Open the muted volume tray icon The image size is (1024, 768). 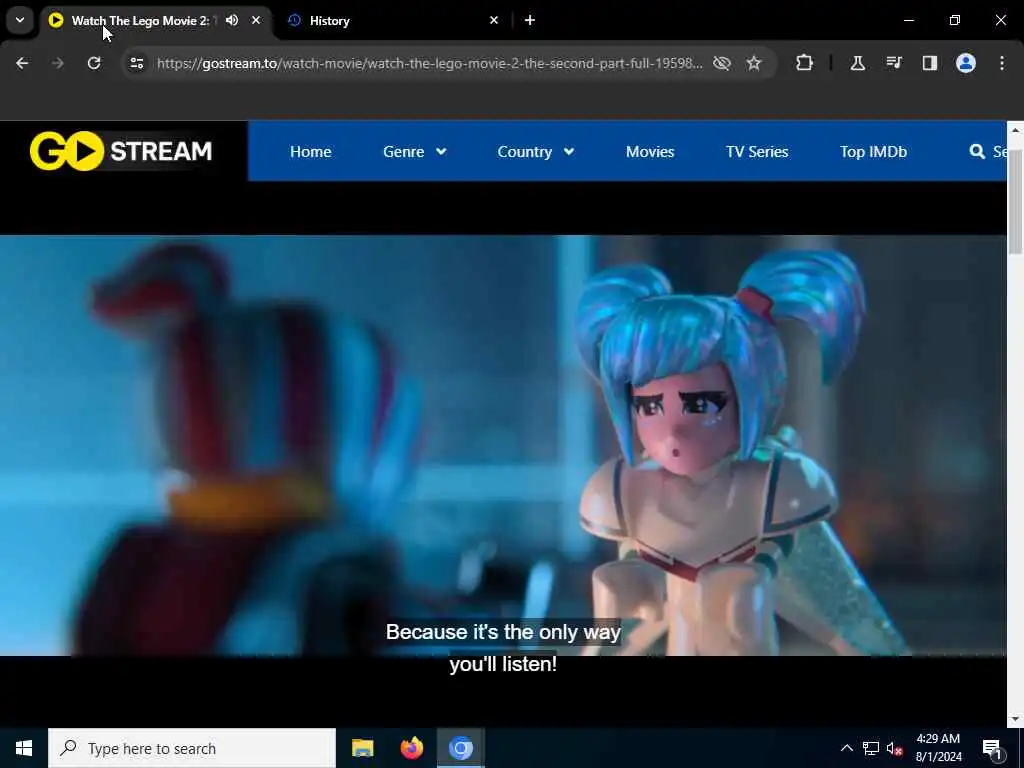click(x=895, y=748)
